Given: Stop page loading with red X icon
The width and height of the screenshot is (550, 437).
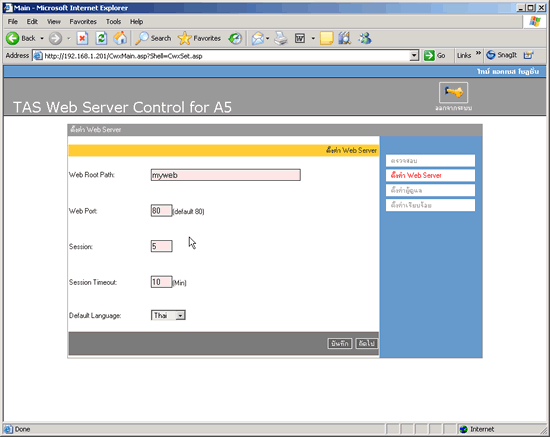Looking at the screenshot, I should 82,38.
